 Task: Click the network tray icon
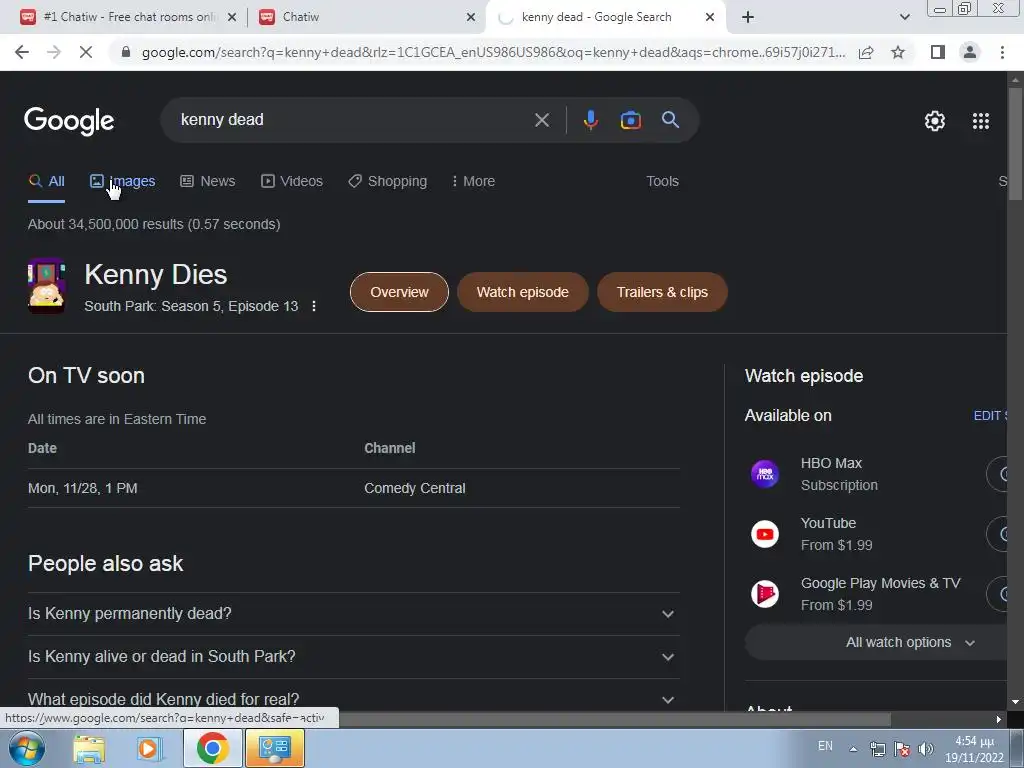point(878,749)
